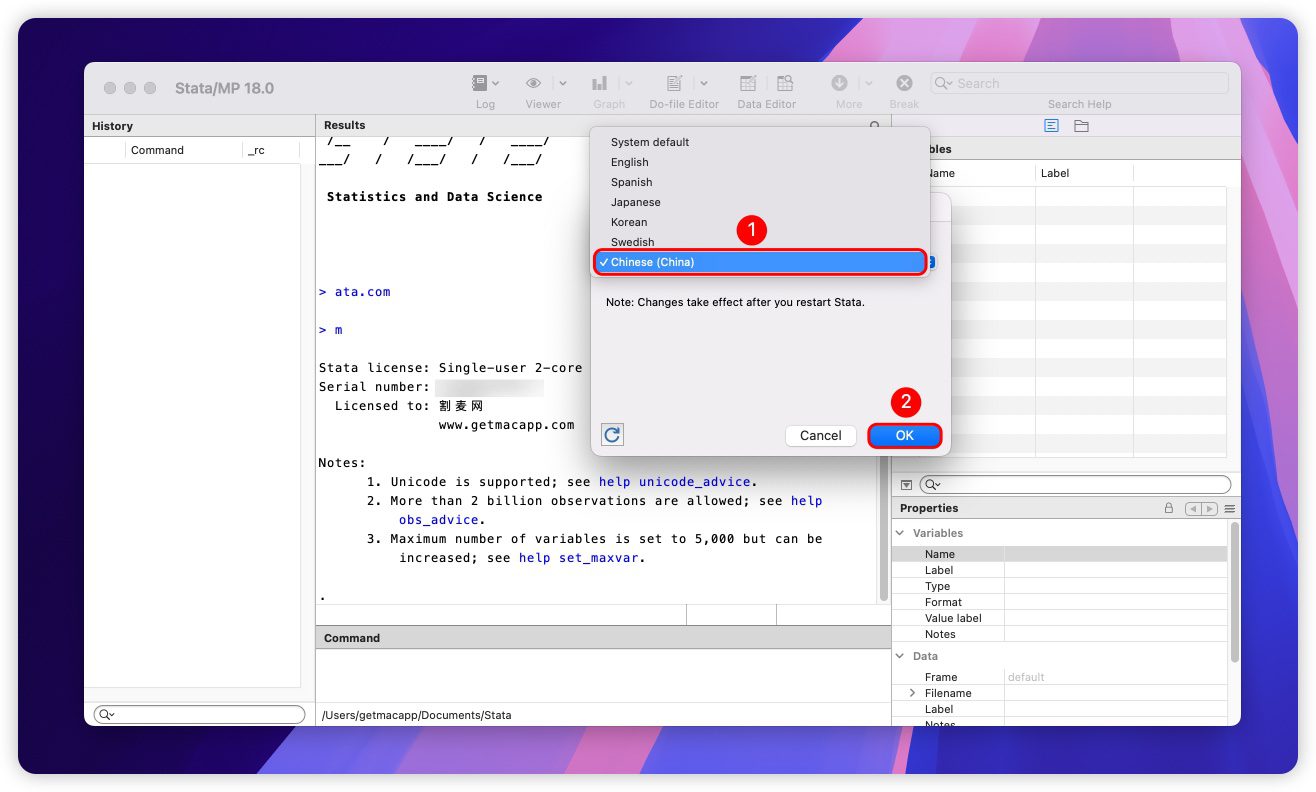
Task: Collapse the Variables properties section
Action: tap(900, 533)
